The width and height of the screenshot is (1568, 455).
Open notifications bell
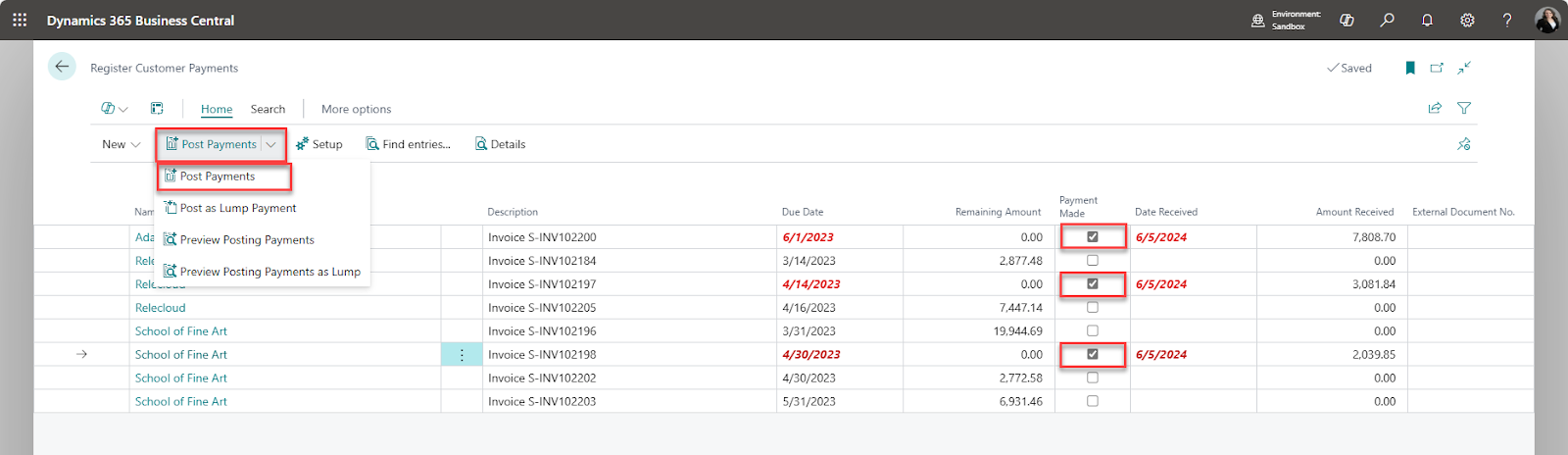pyautogui.click(x=1427, y=20)
